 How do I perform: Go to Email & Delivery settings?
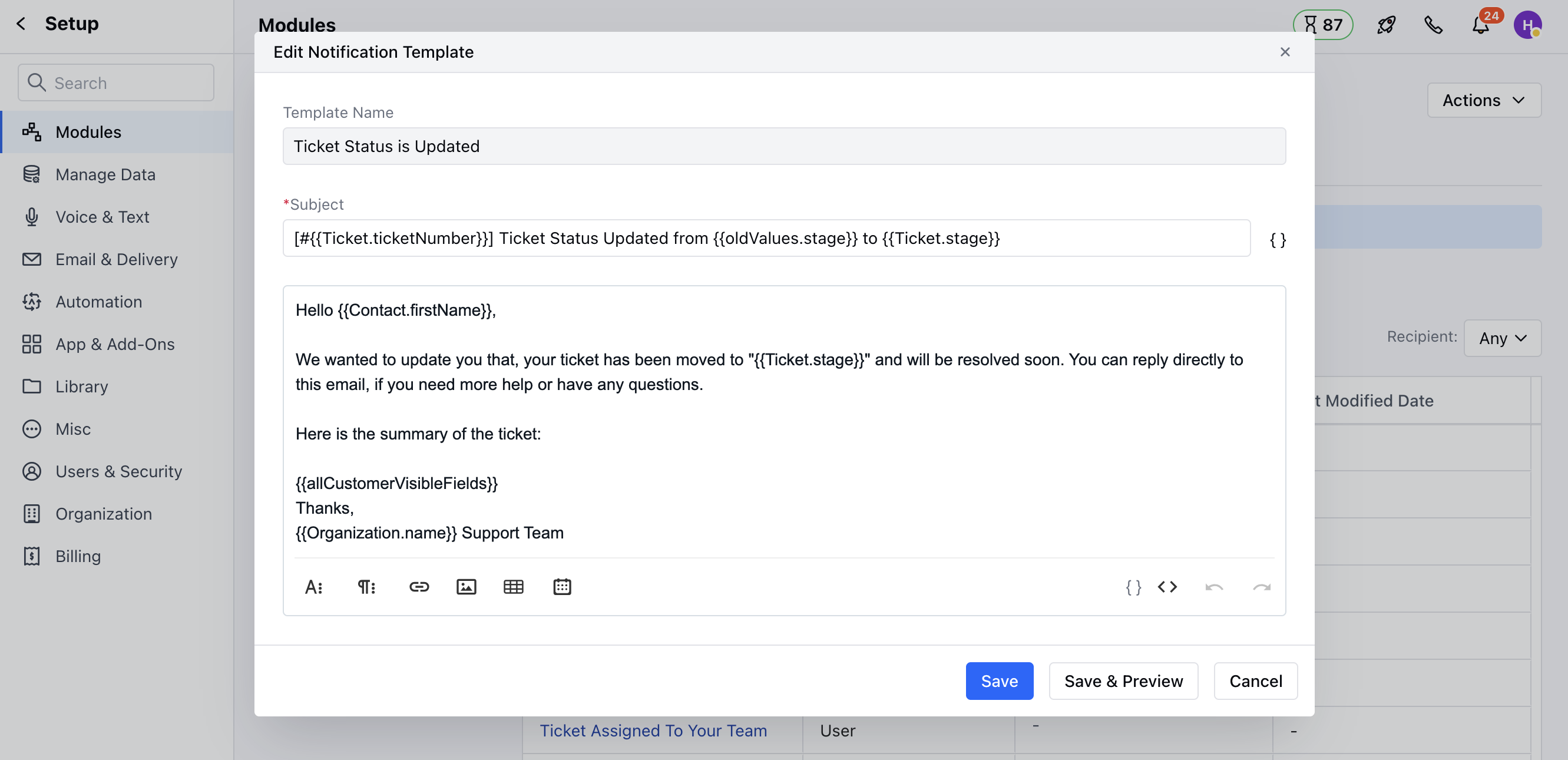coord(115,259)
